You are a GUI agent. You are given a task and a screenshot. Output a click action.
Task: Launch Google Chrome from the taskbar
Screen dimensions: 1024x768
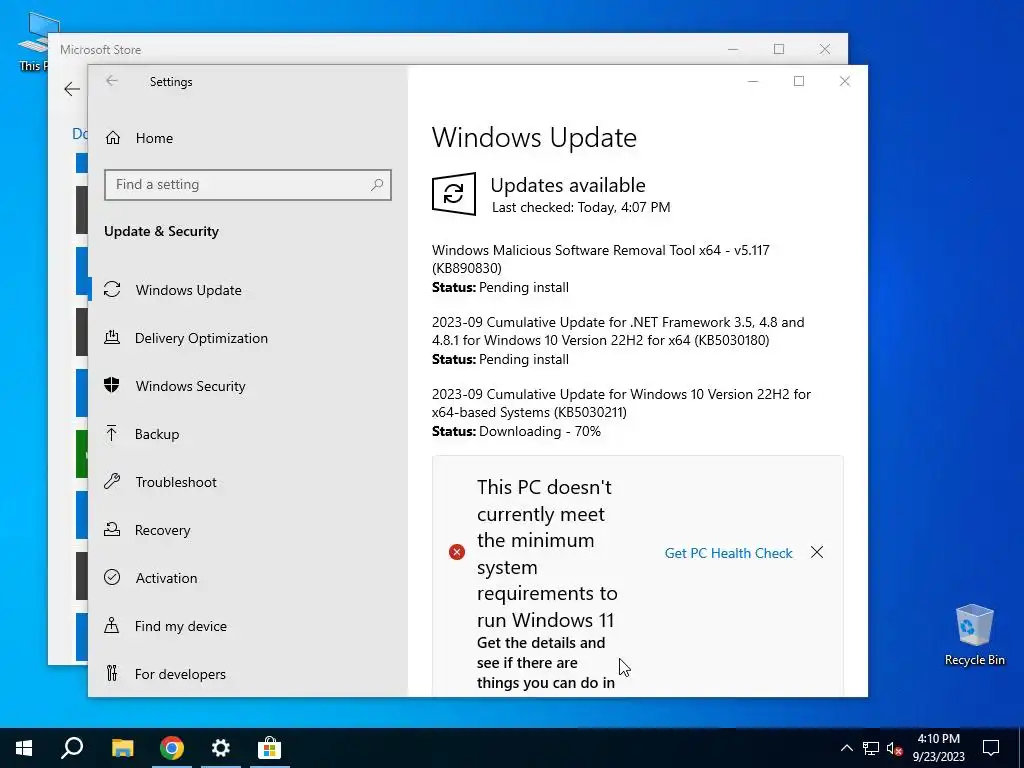pos(172,748)
